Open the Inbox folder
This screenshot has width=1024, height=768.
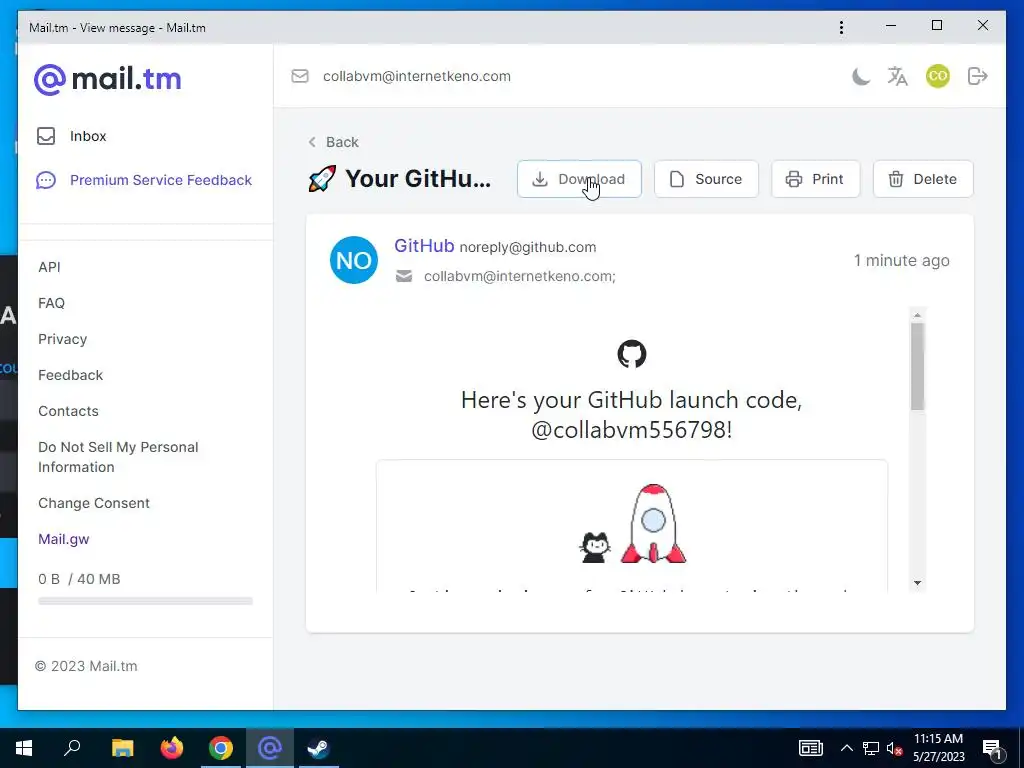click(72, 136)
